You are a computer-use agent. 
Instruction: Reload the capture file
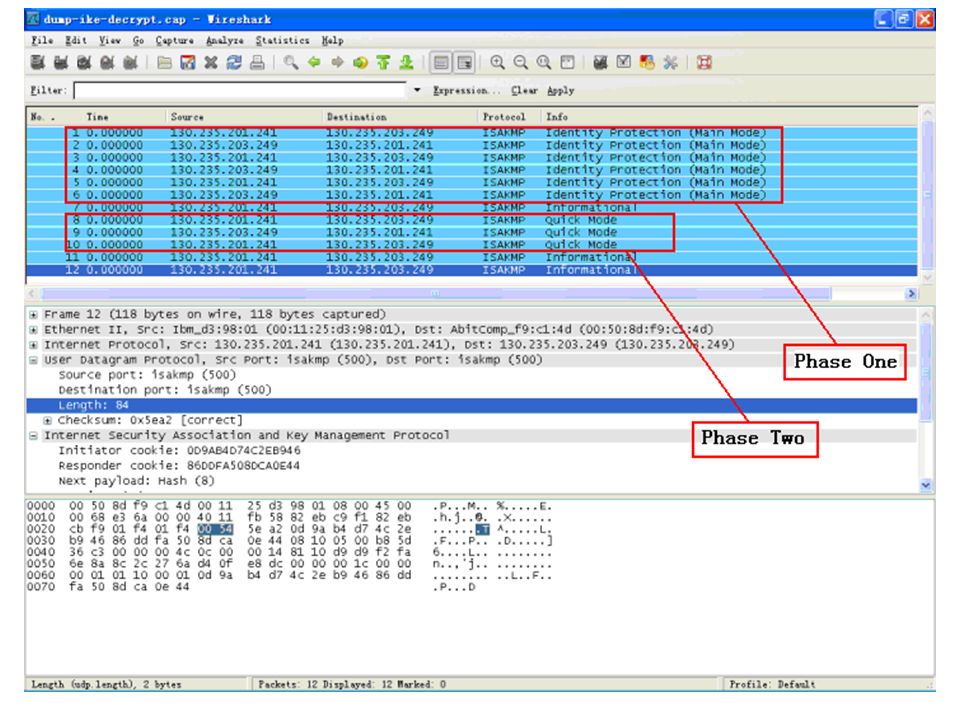(234, 62)
